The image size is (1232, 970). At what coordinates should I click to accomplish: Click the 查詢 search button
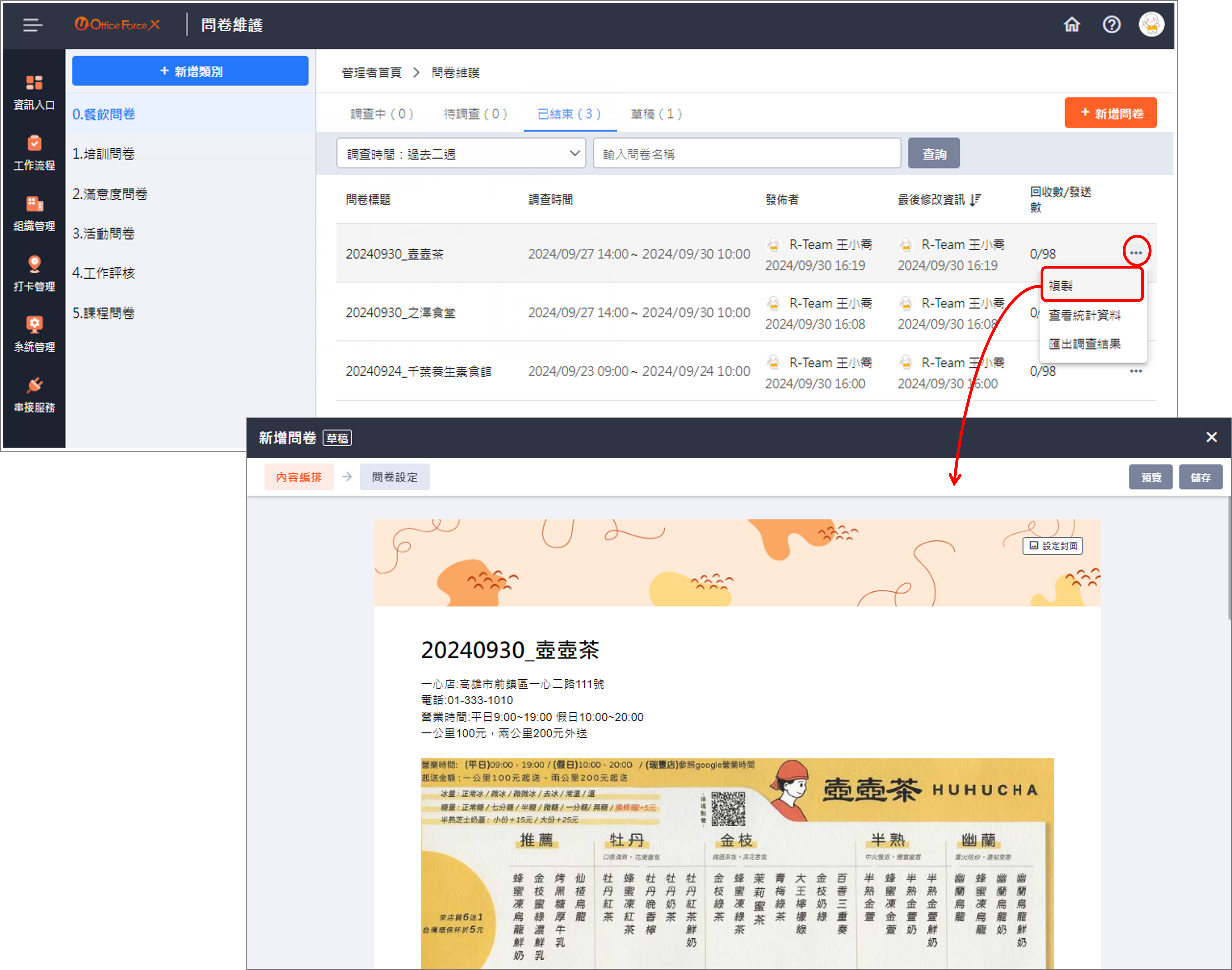pyautogui.click(x=934, y=153)
